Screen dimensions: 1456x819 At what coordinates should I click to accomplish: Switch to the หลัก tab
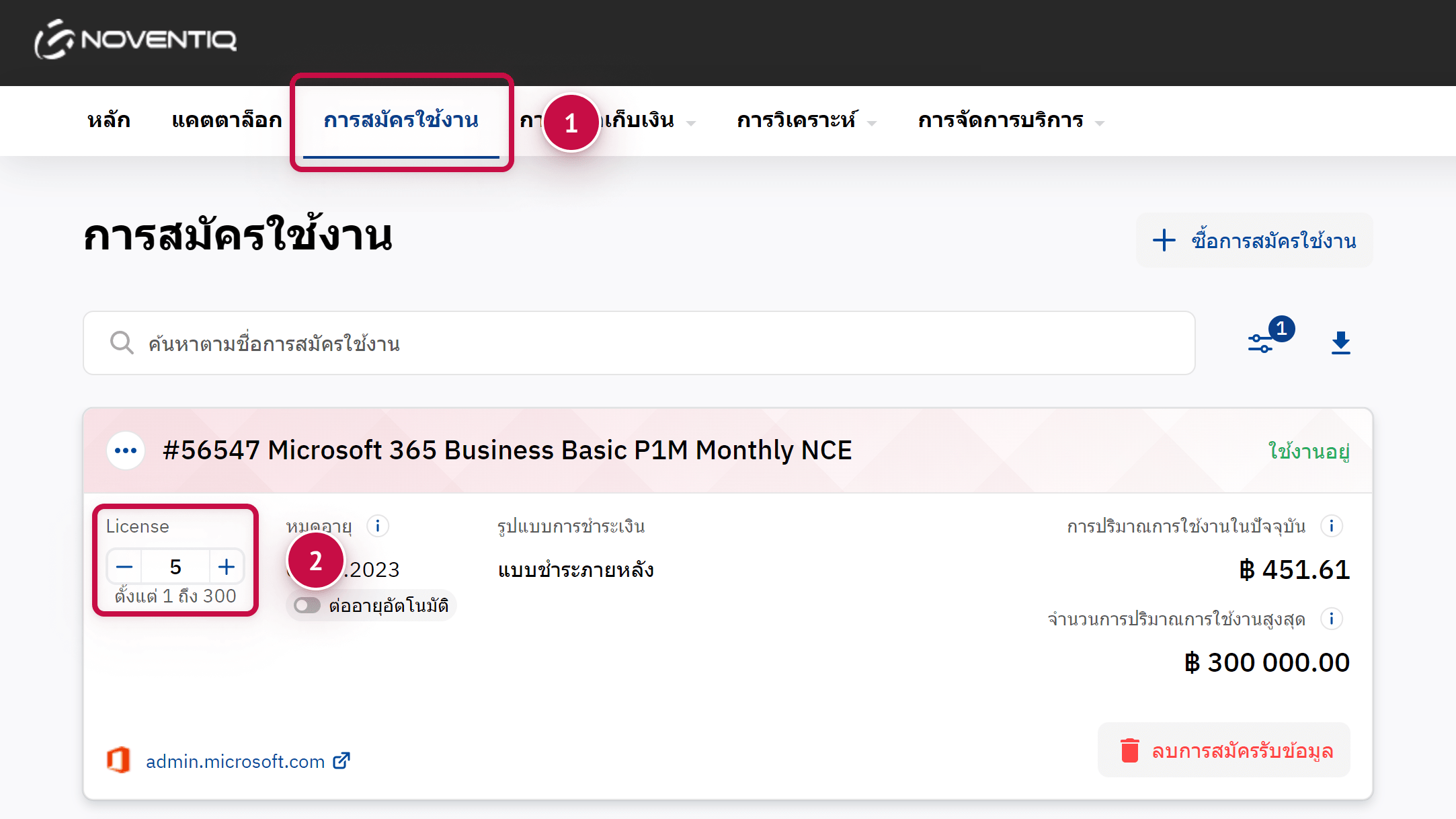point(109,121)
